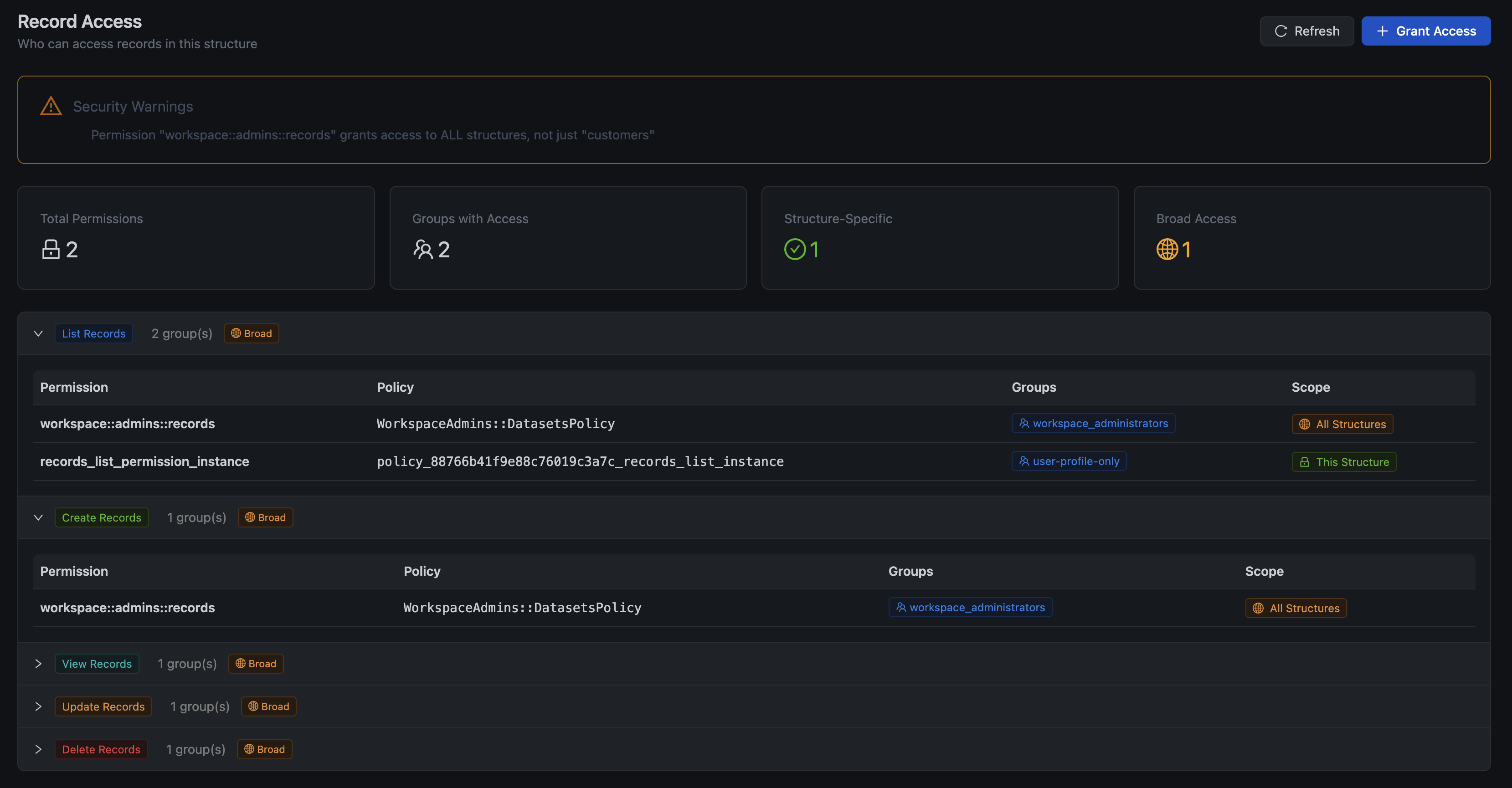
Task: Expand the View Records section
Action: (38, 664)
